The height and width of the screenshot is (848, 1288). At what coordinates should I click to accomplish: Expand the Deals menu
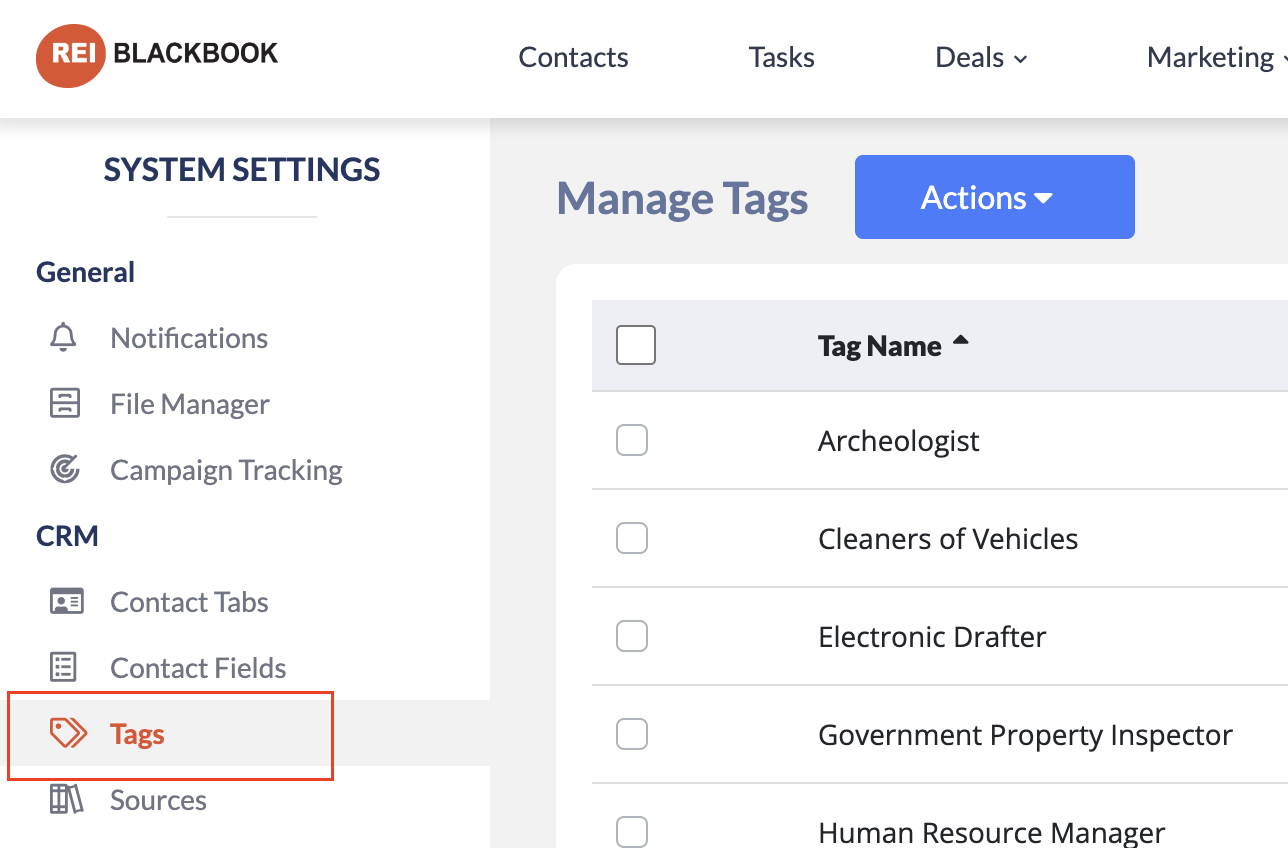click(981, 58)
